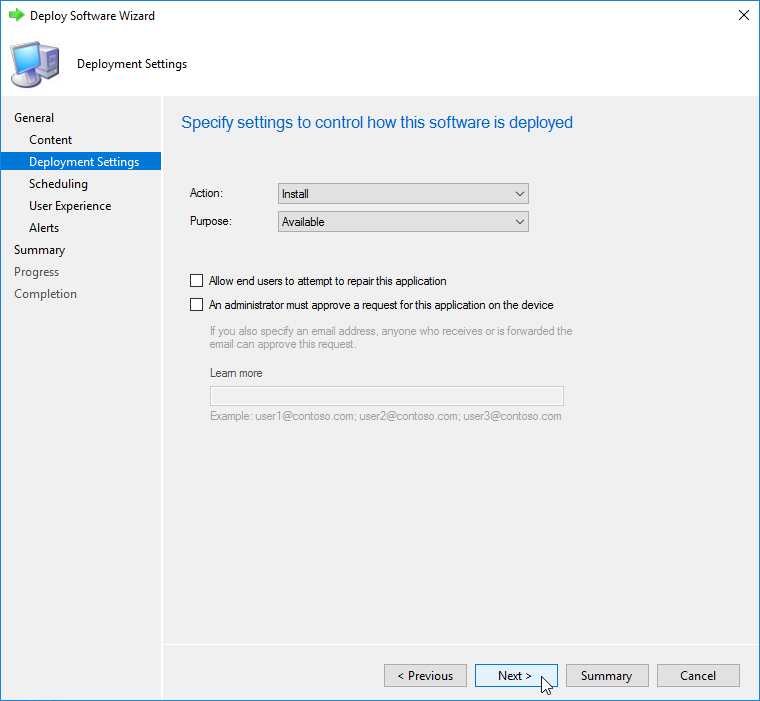This screenshot has width=760, height=701.
Task: Switch to the Alerts step
Action: pos(44,228)
